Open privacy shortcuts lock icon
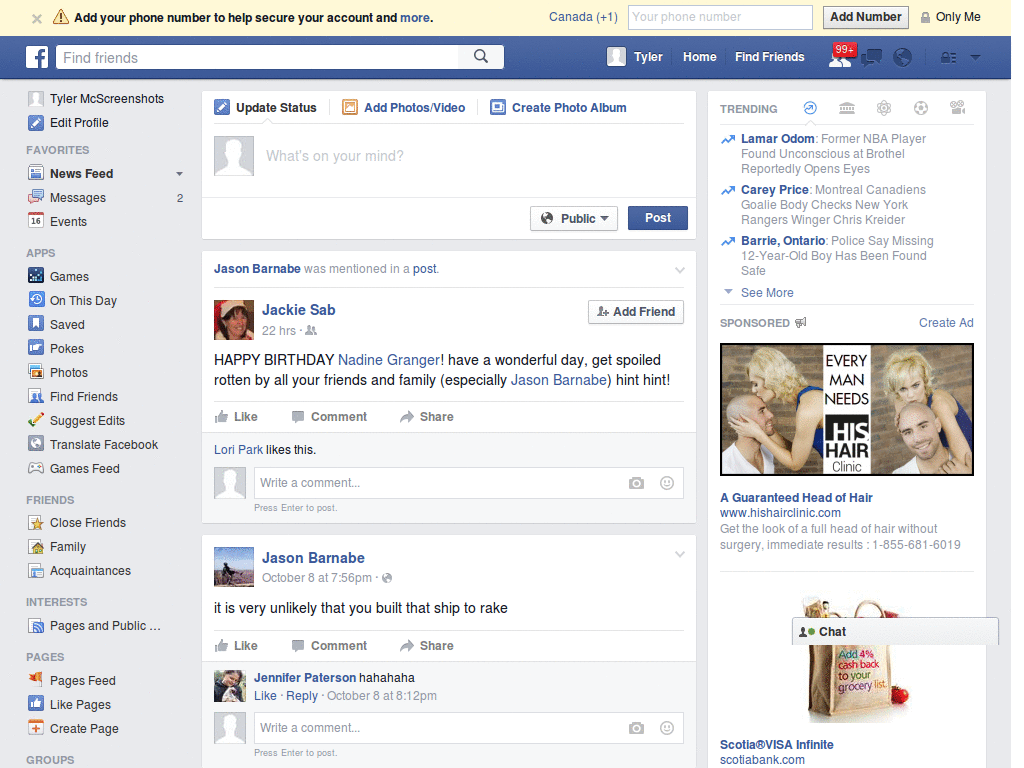The width and height of the screenshot is (1024, 768). [x=948, y=57]
